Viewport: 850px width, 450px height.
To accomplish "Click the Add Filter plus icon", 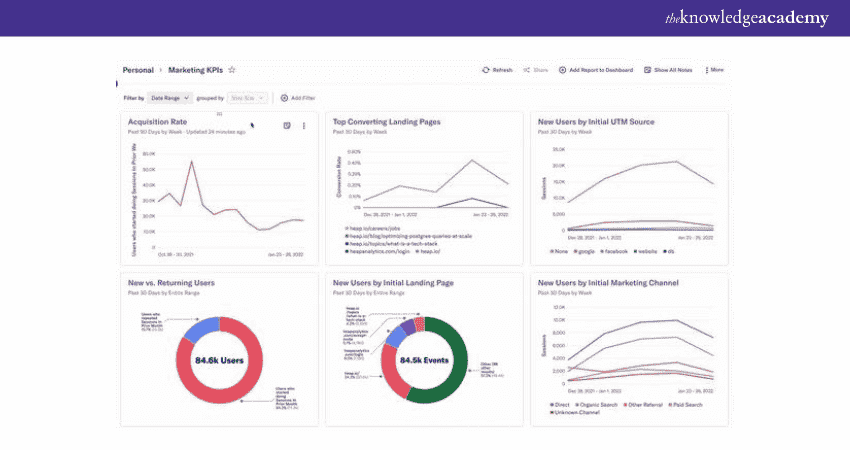I will 284,98.
